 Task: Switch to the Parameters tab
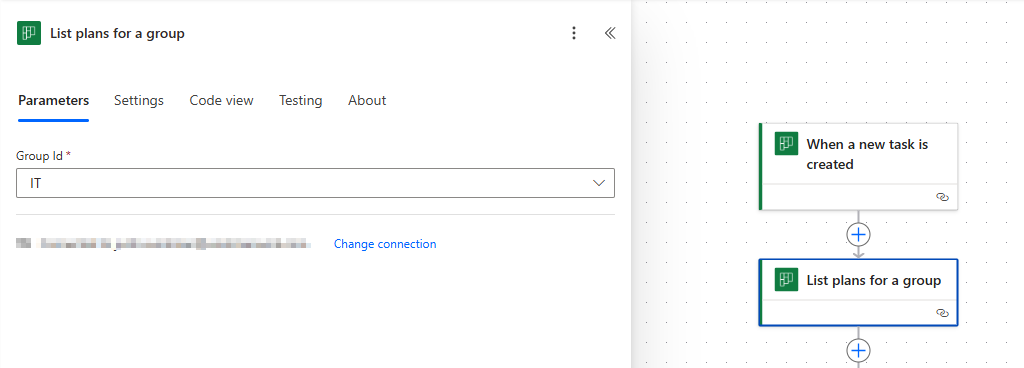coord(54,100)
